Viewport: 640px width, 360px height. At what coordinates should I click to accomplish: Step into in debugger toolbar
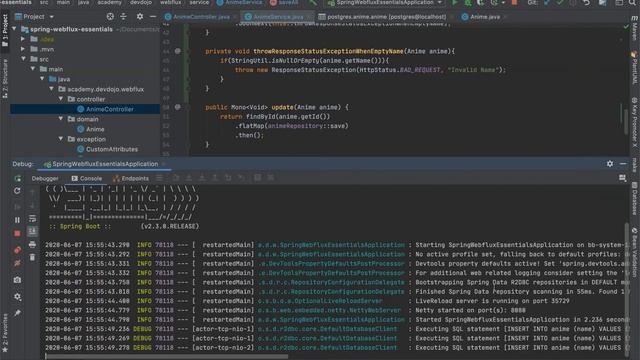click(189, 178)
